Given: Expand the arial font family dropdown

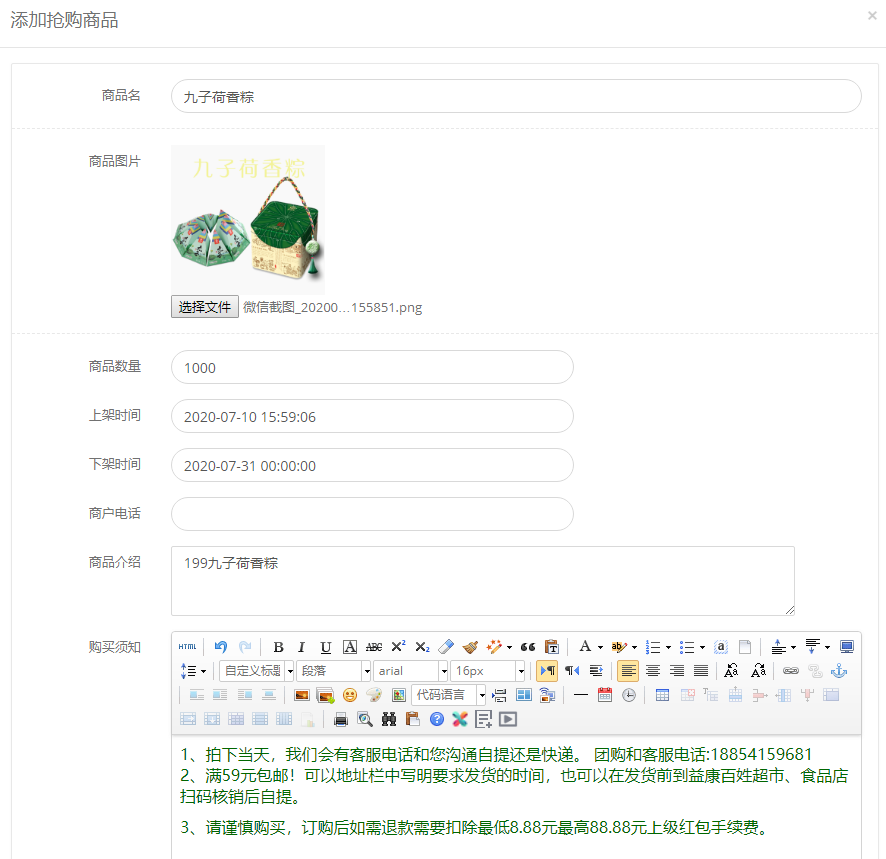Looking at the screenshot, I should click(443, 671).
